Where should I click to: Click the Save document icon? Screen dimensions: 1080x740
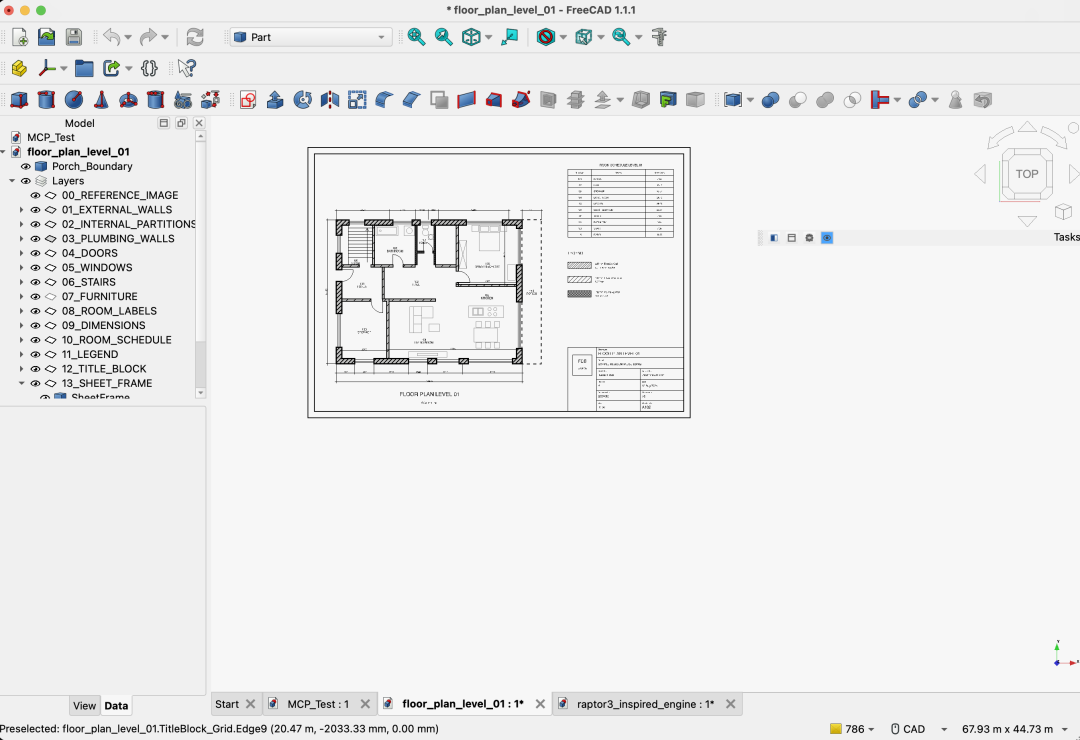(74, 37)
